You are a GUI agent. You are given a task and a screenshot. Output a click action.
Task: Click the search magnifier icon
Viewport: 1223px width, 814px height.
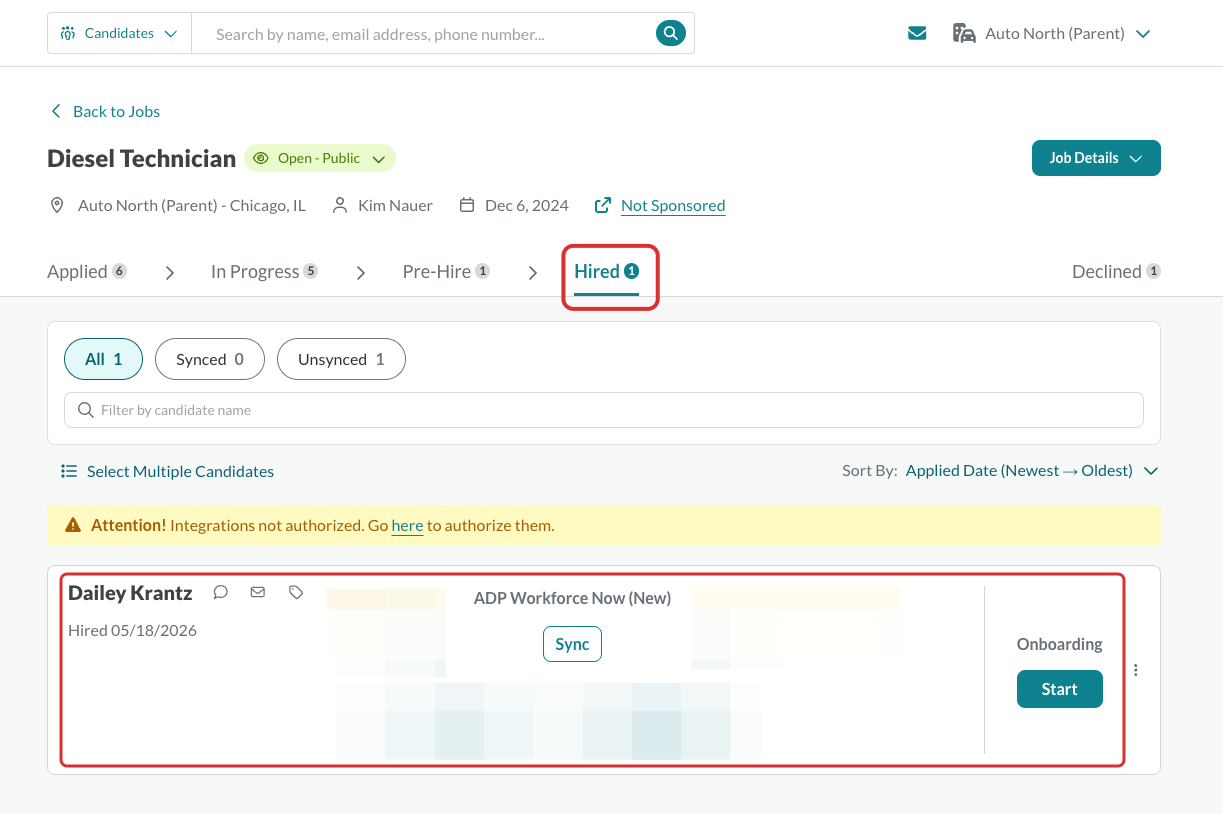tap(671, 33)
